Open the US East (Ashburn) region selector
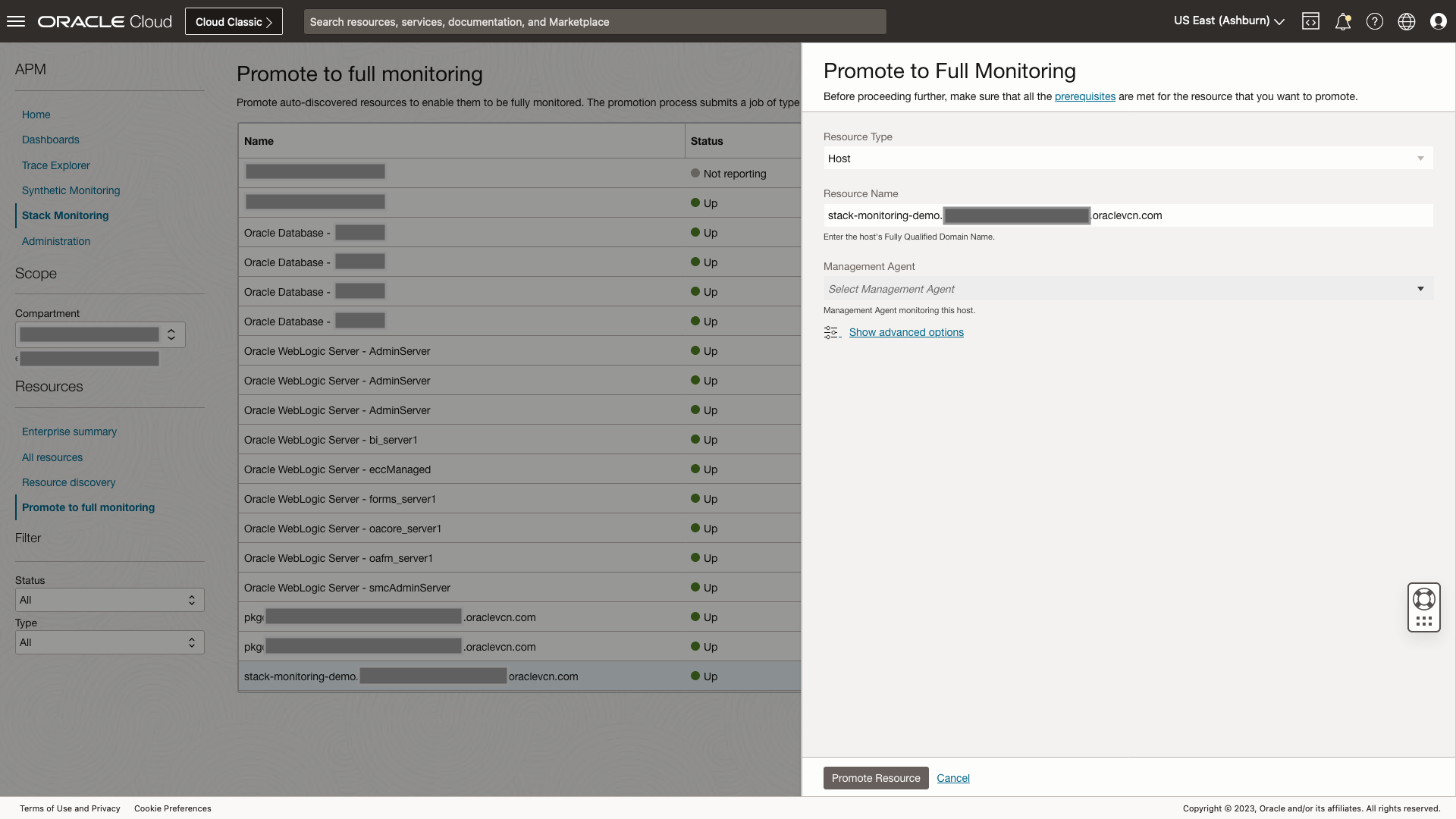 [1227, 20]
